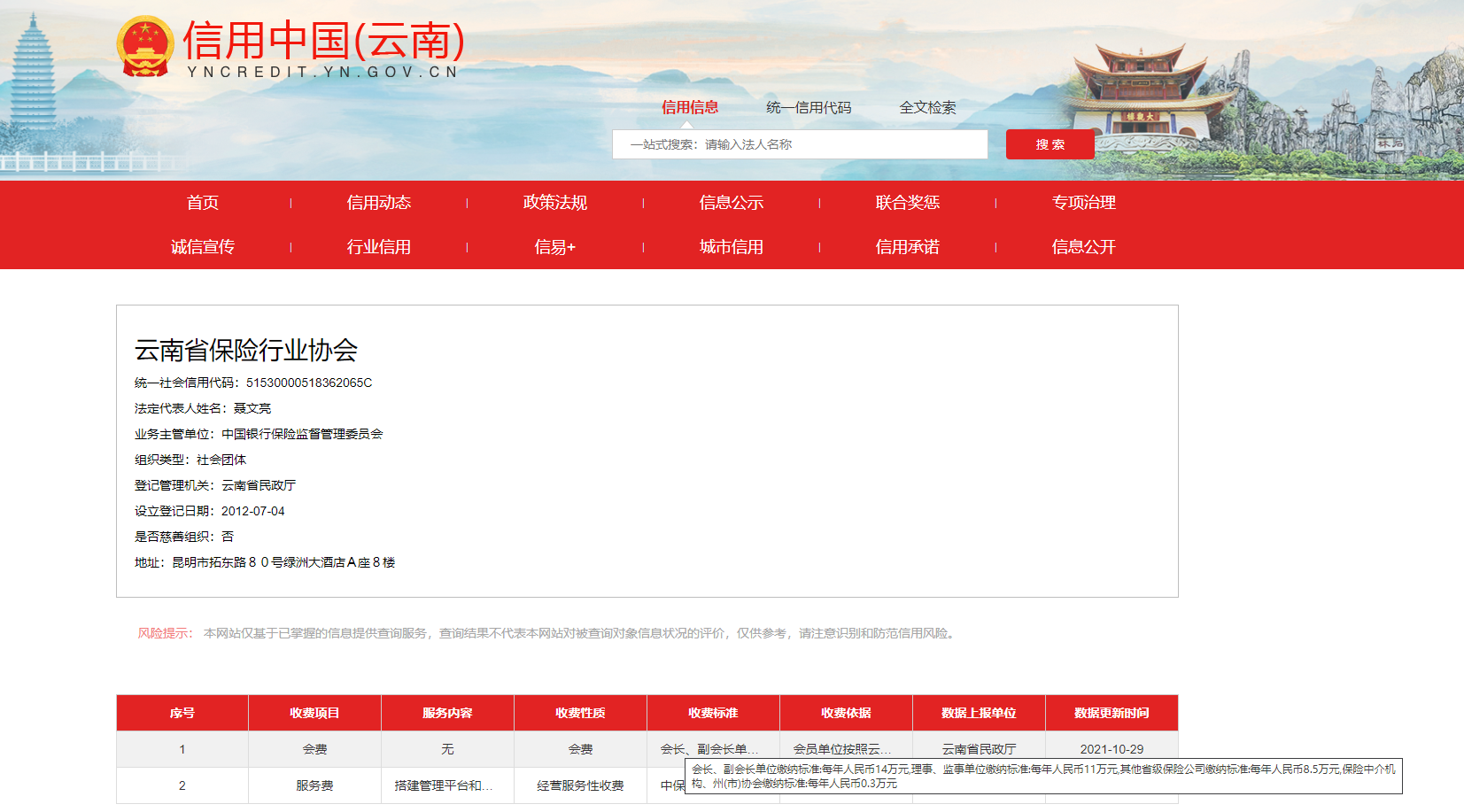
Task: Open 信用动态 menu item
Action: point(379,203)
